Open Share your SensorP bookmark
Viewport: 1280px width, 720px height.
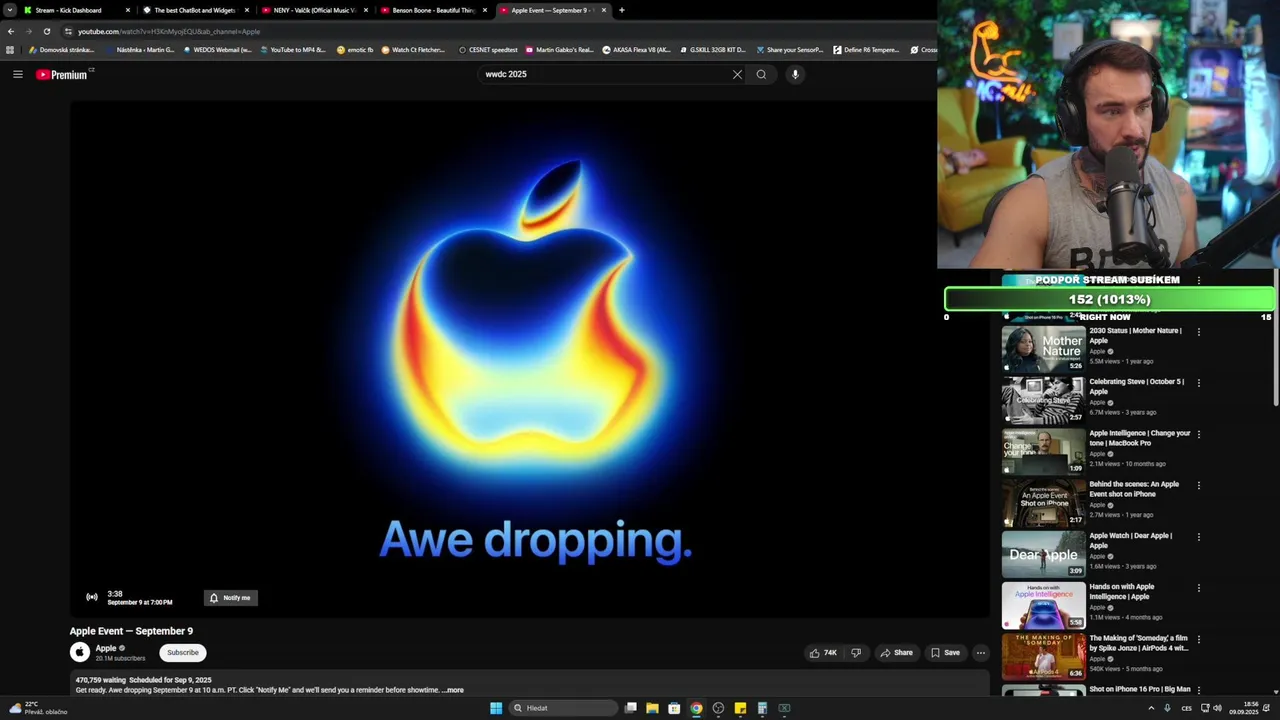coord(790,50)
